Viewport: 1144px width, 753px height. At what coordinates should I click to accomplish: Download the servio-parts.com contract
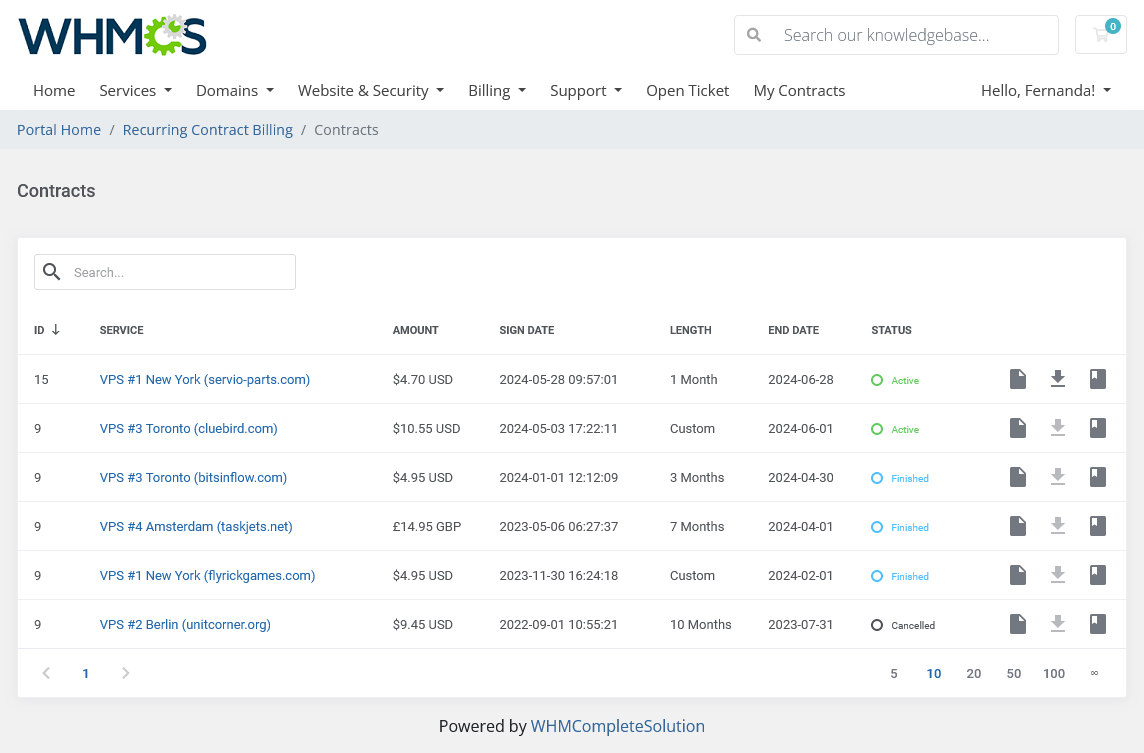pos(1058,379)
